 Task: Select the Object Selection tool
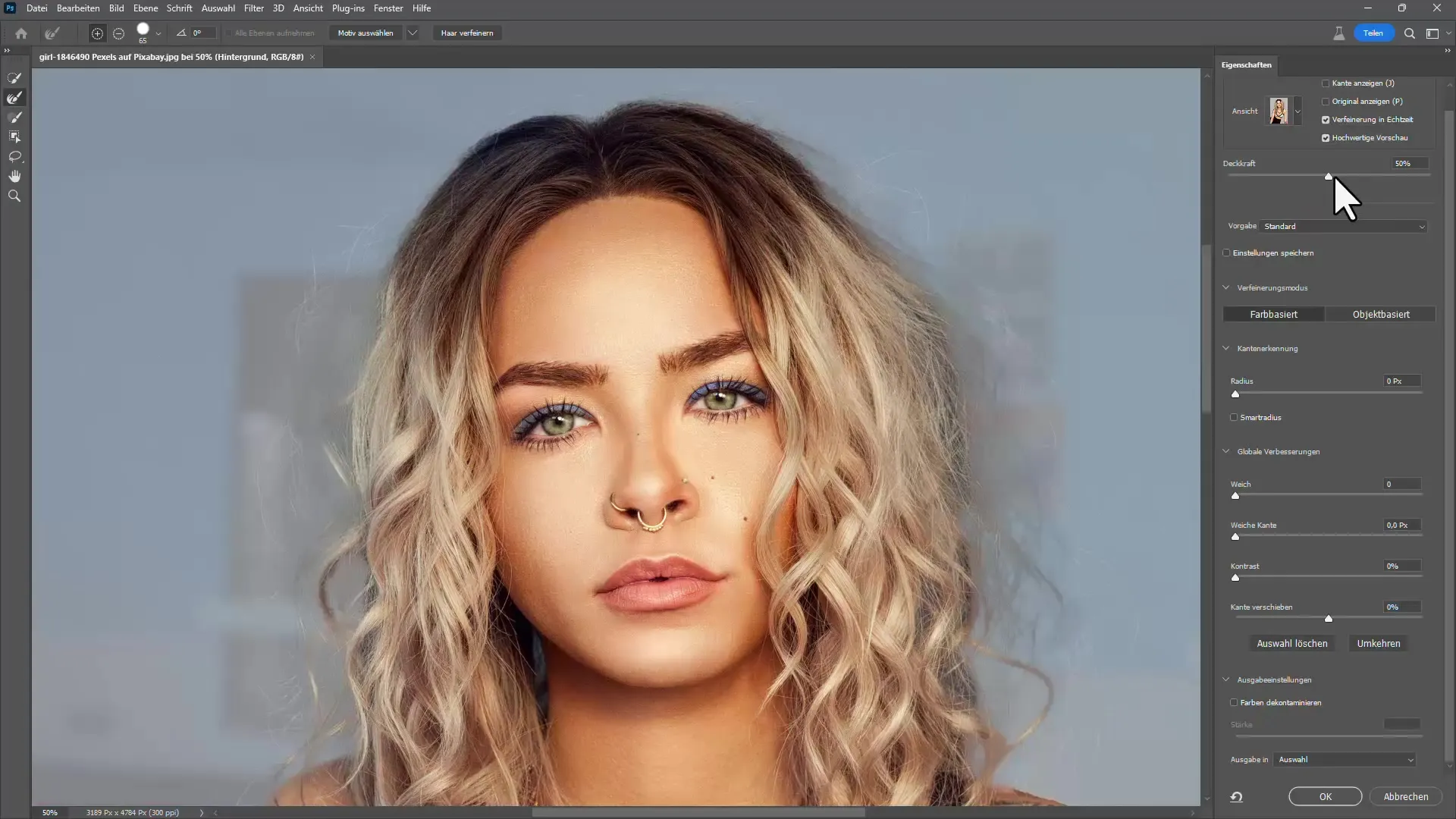tap(14, 137)
